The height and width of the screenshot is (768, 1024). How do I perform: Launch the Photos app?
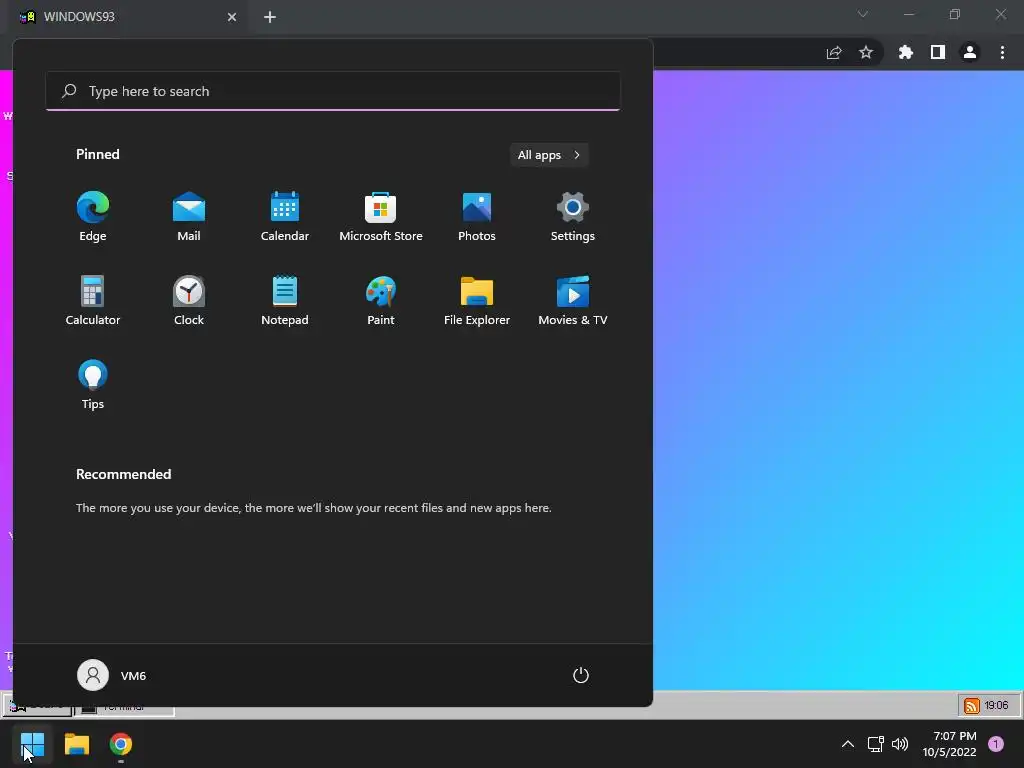tap(477, 217)
